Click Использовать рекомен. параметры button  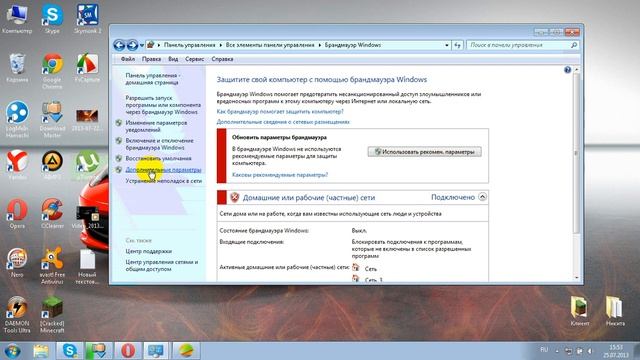424,152
